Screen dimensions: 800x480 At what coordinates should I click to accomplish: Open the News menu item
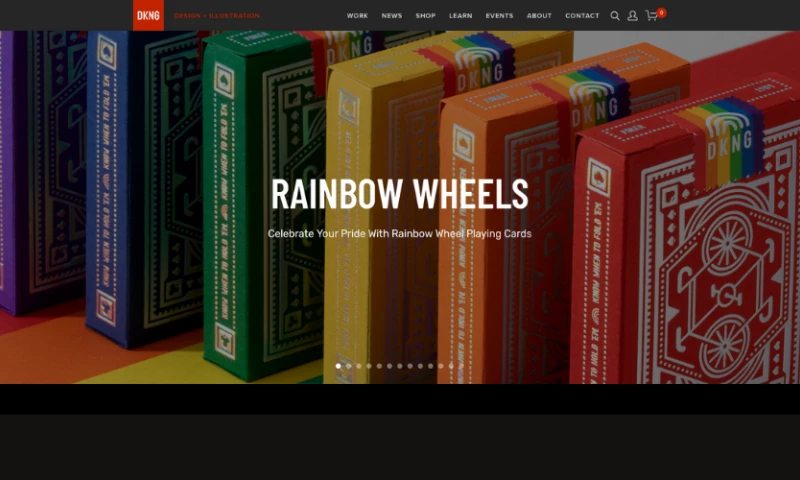pyautogui.click(x=392, y=16)
